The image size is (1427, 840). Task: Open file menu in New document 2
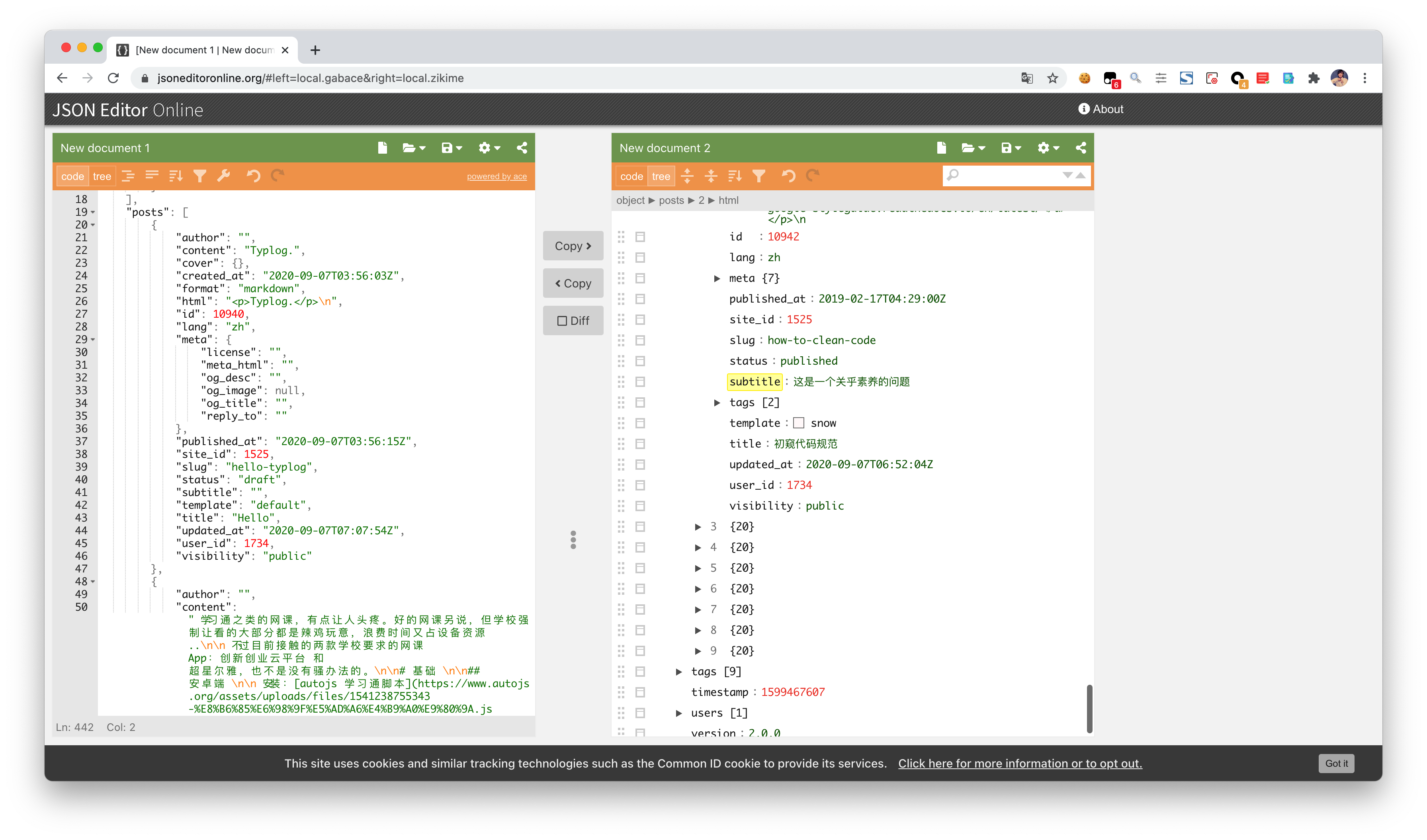(973, 148)
